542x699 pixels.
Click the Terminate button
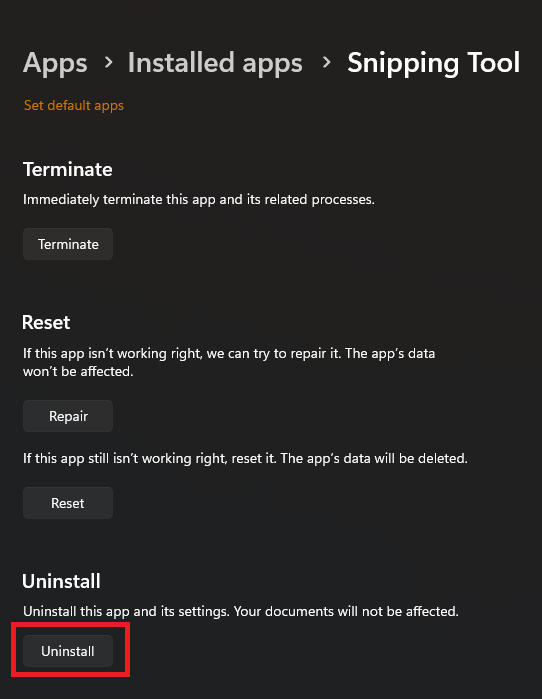[x=68, y=244]
